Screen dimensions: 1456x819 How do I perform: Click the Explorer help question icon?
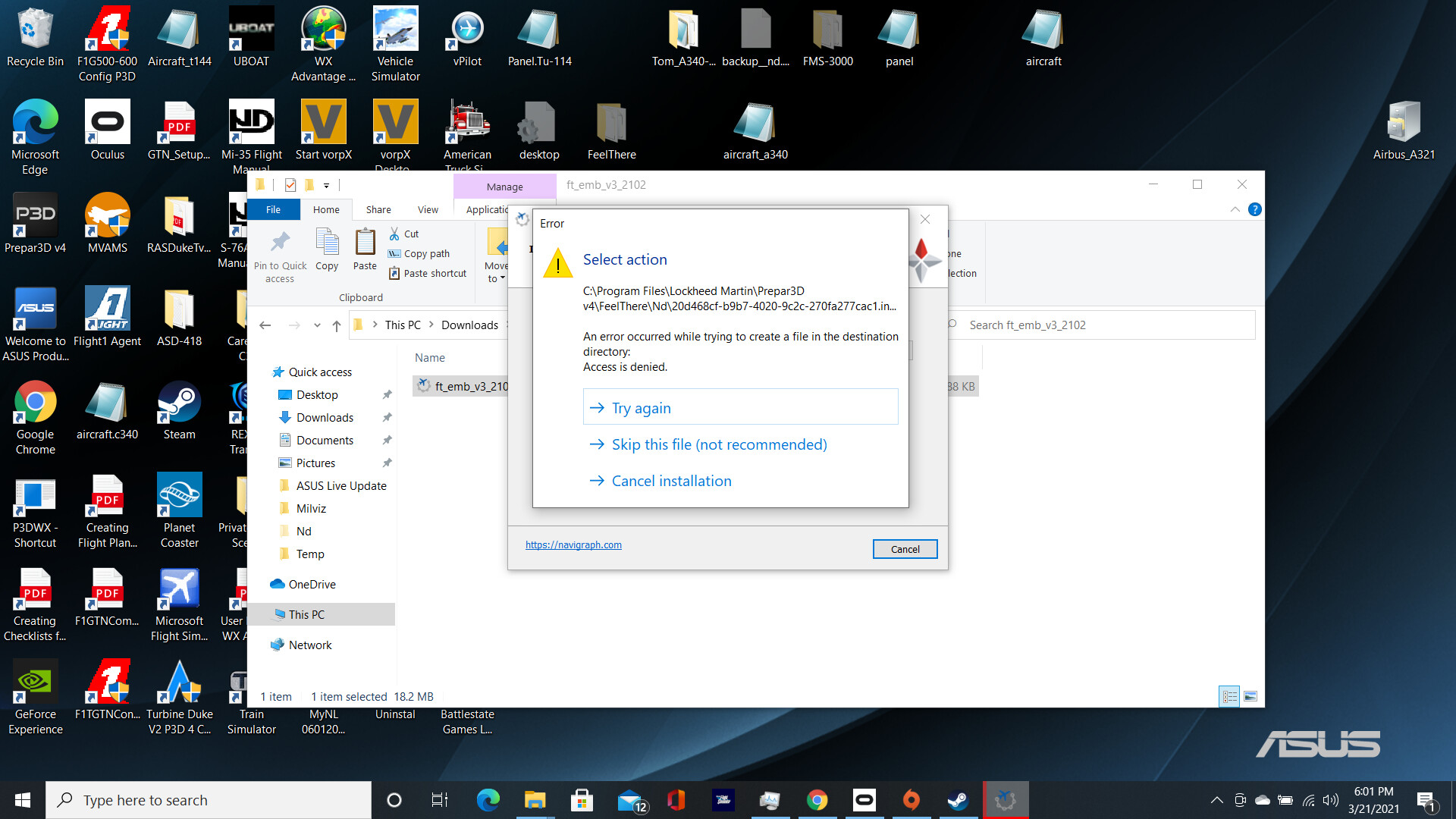point(1255,209)
